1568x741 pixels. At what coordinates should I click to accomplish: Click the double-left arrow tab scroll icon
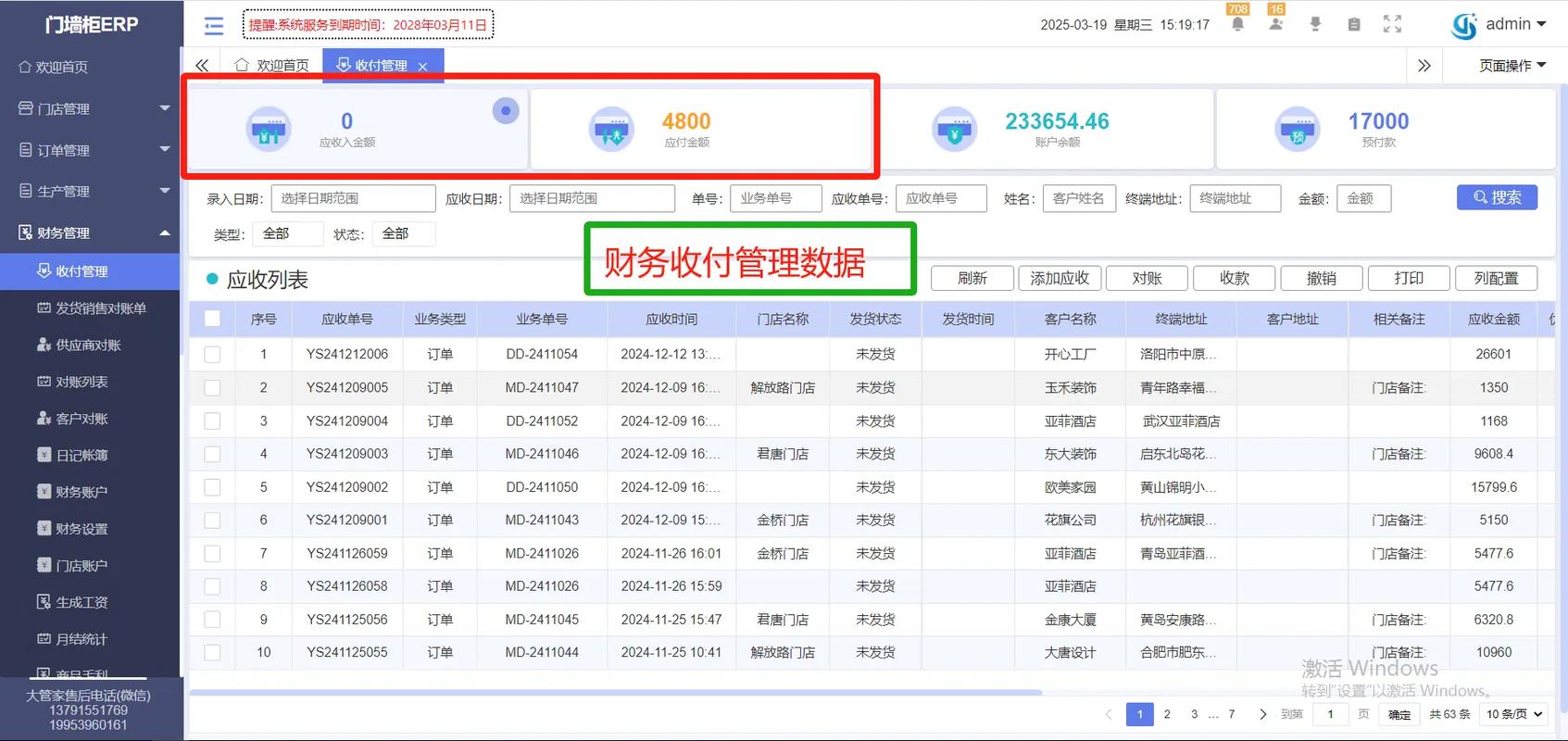[x=202, y=65]
